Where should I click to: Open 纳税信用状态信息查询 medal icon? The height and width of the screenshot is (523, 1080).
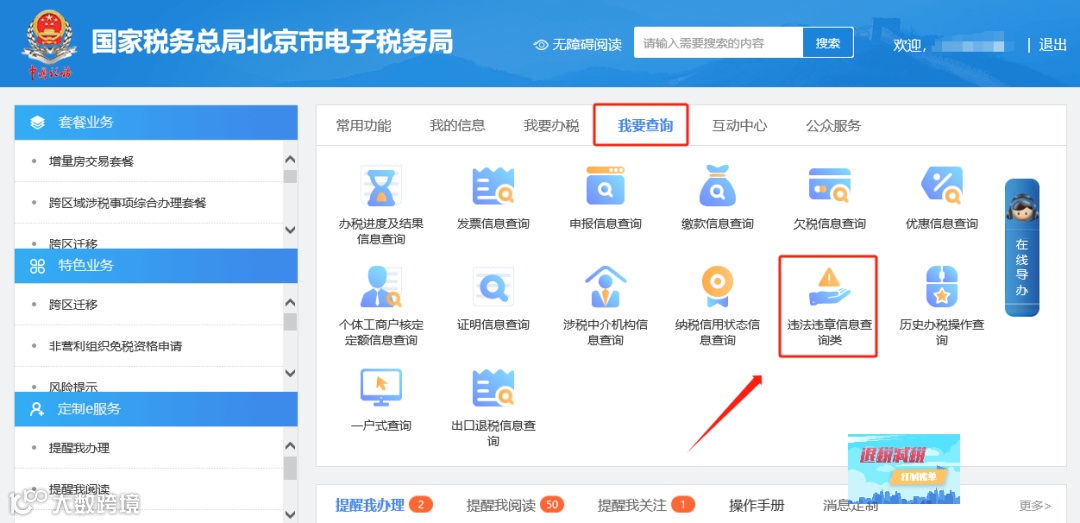tap(718, 287)
